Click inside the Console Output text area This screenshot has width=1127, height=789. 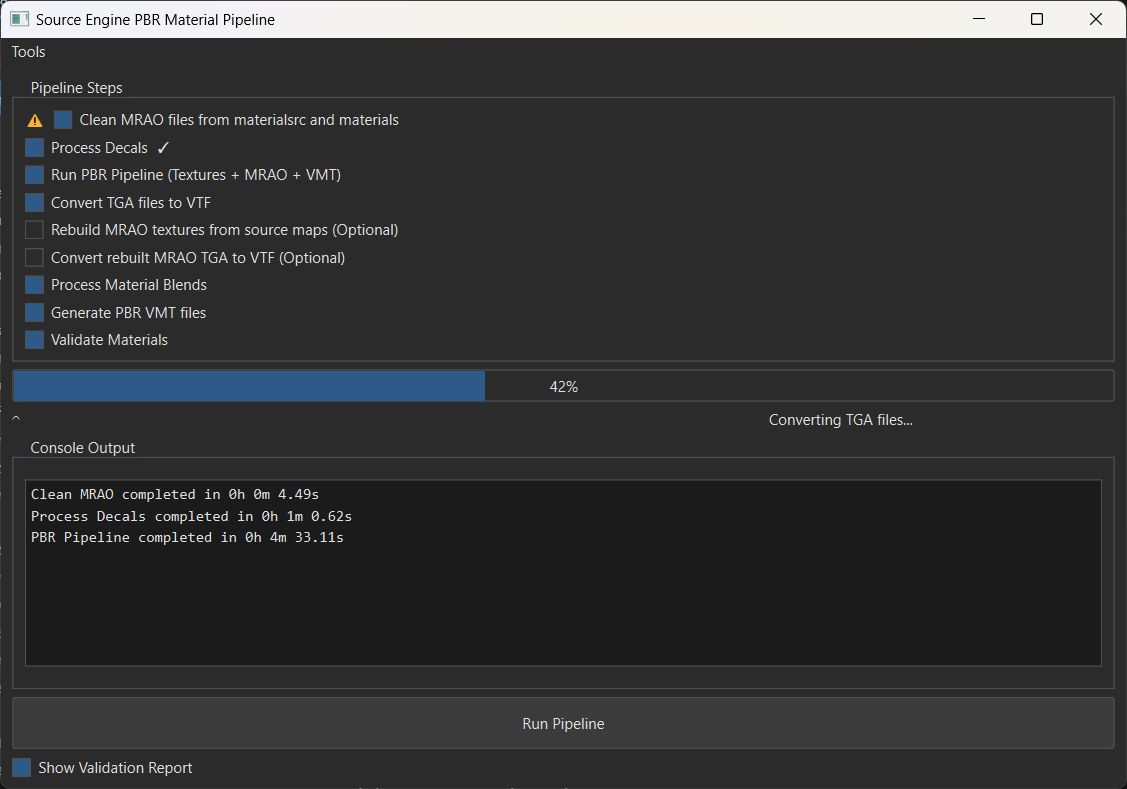click(563, 600)
